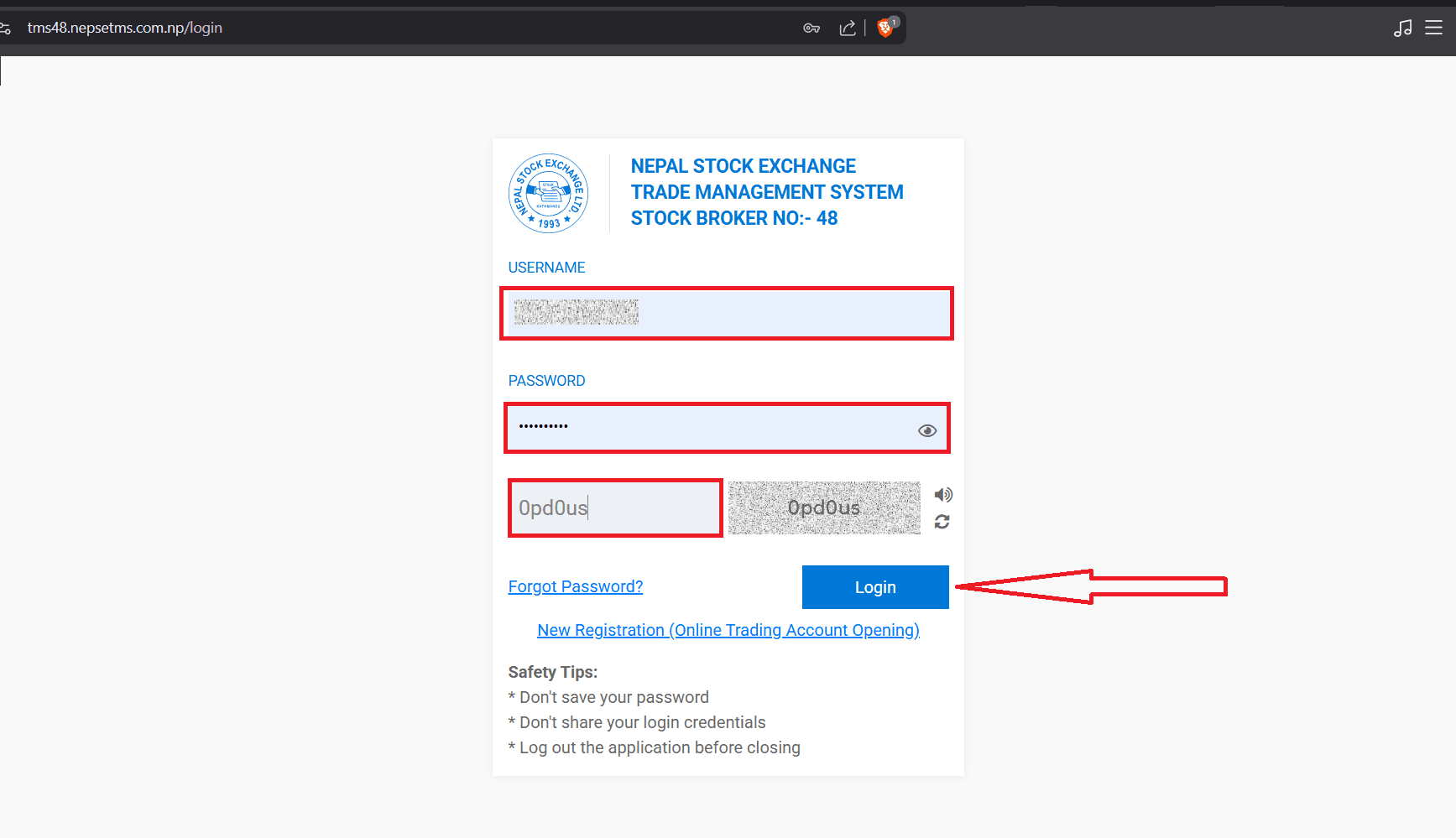Screen dimensions: 1456x838
Task: Click the music note playlist icon
Action: tap(1402, 28)
